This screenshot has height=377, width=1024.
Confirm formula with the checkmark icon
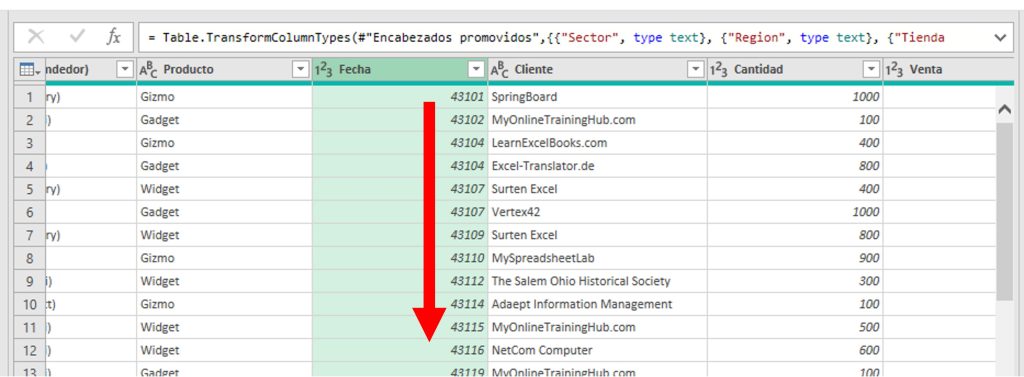click(77, 37)
